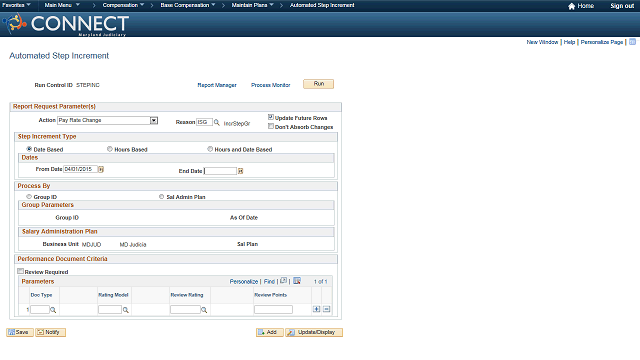Open Maintain Plans breadcrumb menu
This screenshot has width=640, height=360.
[252, 5]
